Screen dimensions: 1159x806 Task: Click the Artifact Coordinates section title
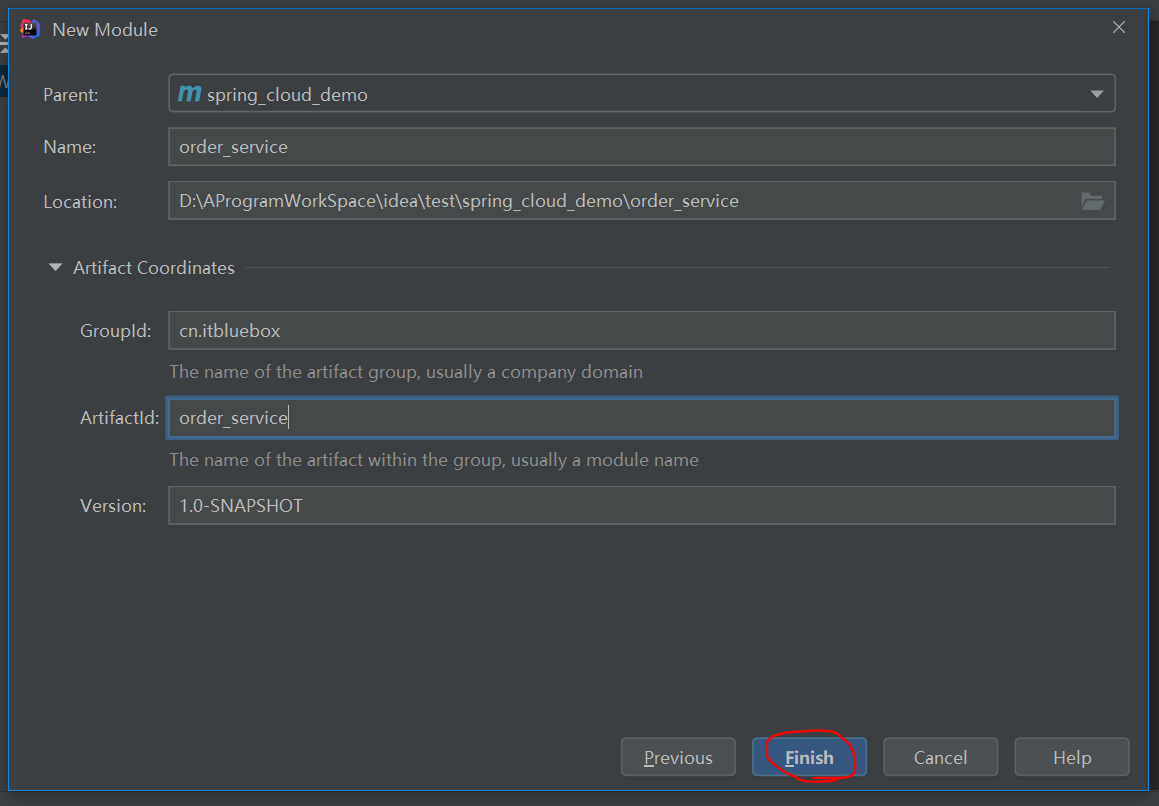point(154,268)
